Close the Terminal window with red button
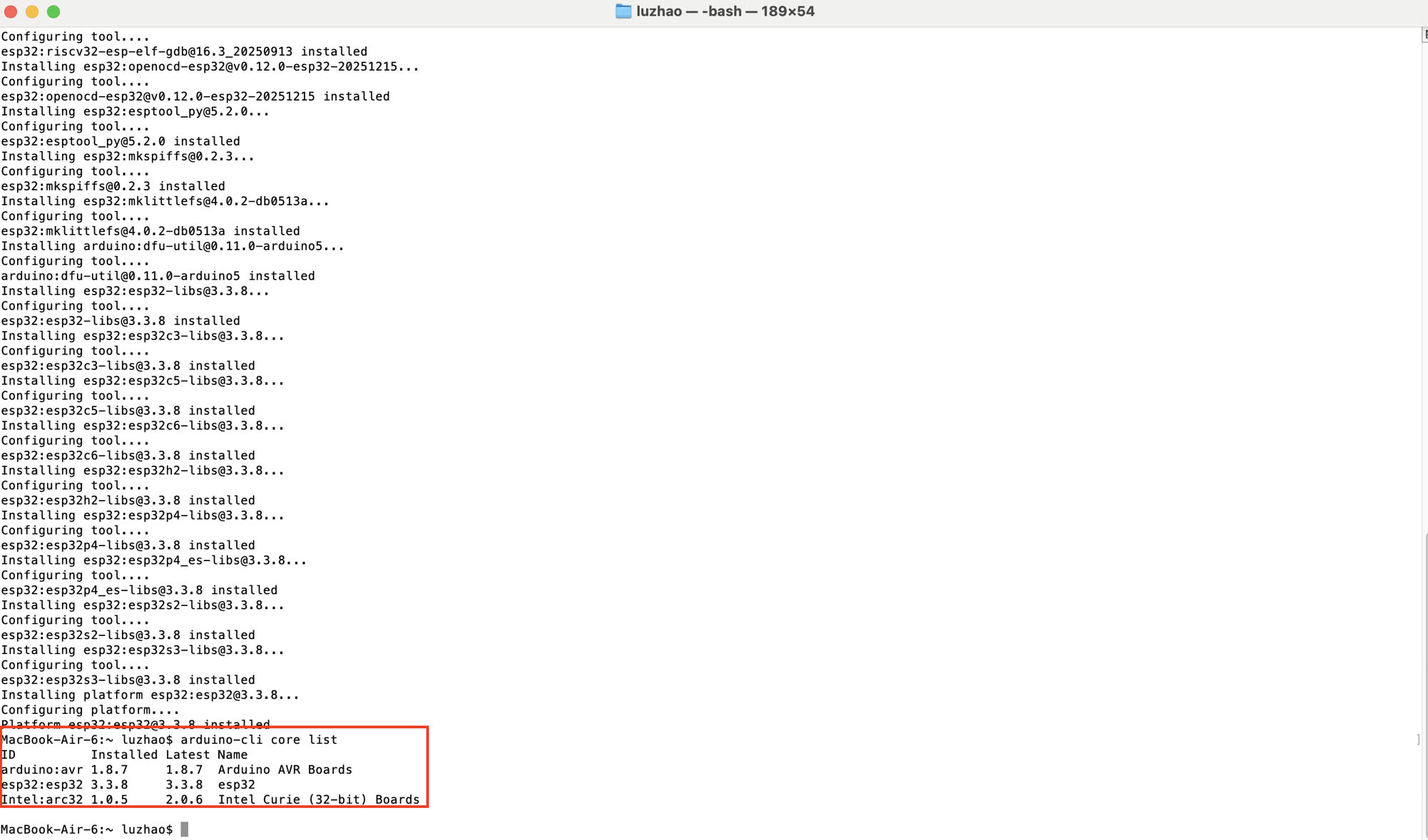 tap(11, 11)
